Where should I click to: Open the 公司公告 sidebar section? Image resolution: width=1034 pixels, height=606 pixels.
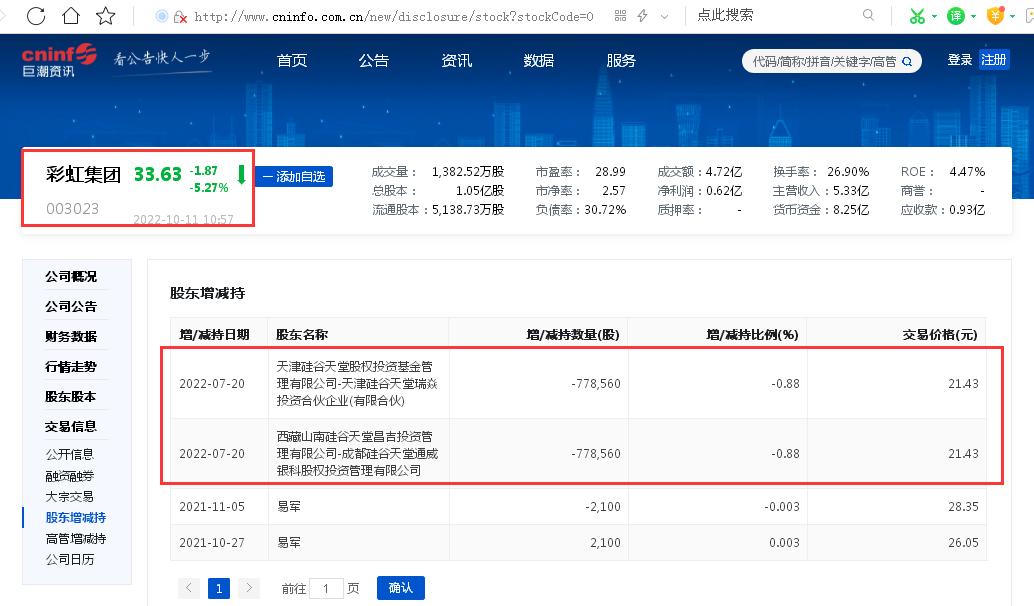click(71, 307)
